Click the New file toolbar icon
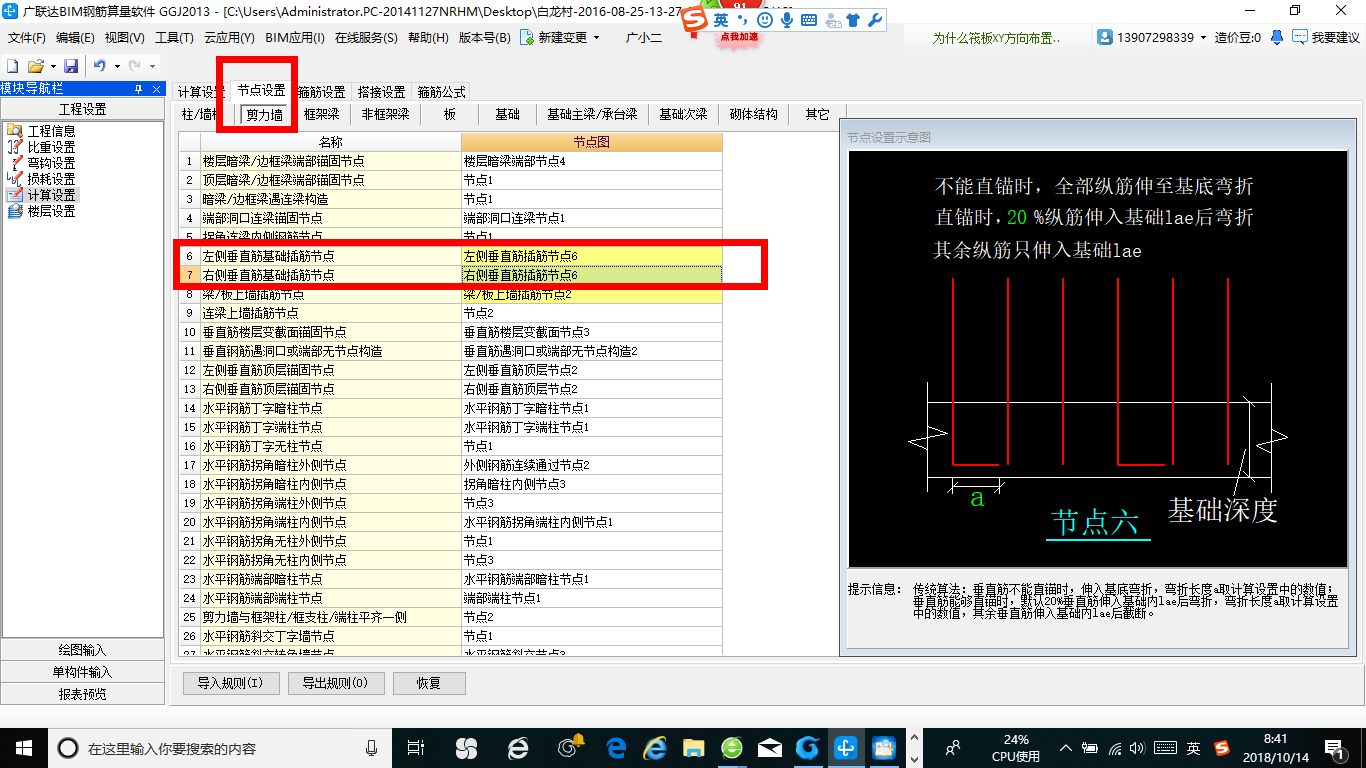The height and width of the screenshot is (768, 1366). click(13, 66)
